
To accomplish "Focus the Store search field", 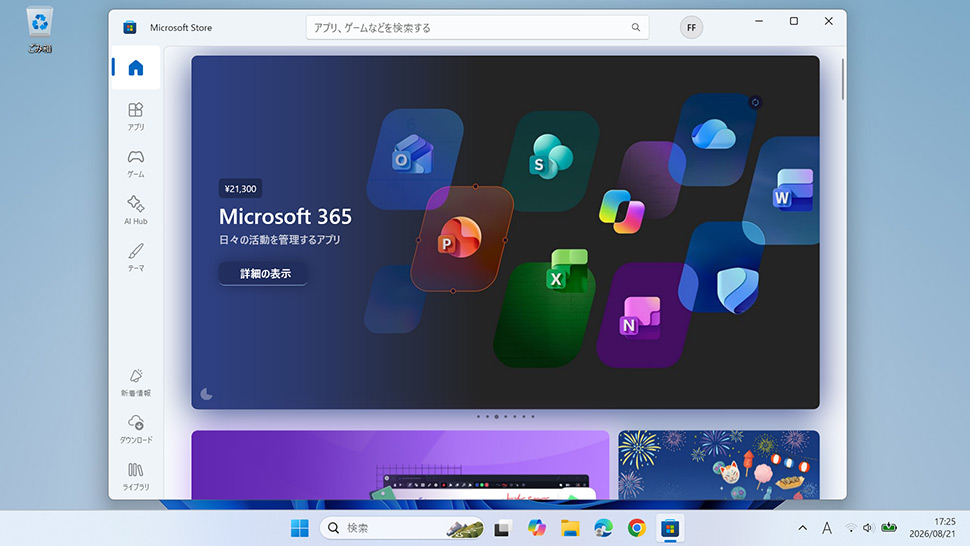I will pyautogui.click(x=477, y=27).
